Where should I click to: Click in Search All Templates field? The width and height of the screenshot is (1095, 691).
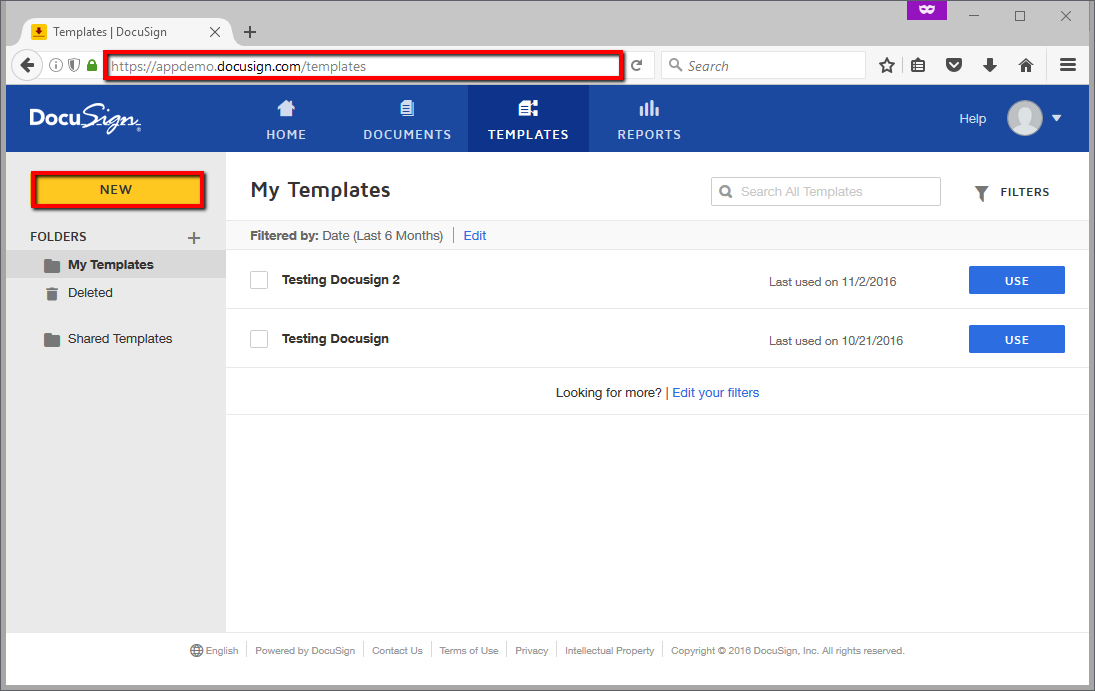click(836, 192)
